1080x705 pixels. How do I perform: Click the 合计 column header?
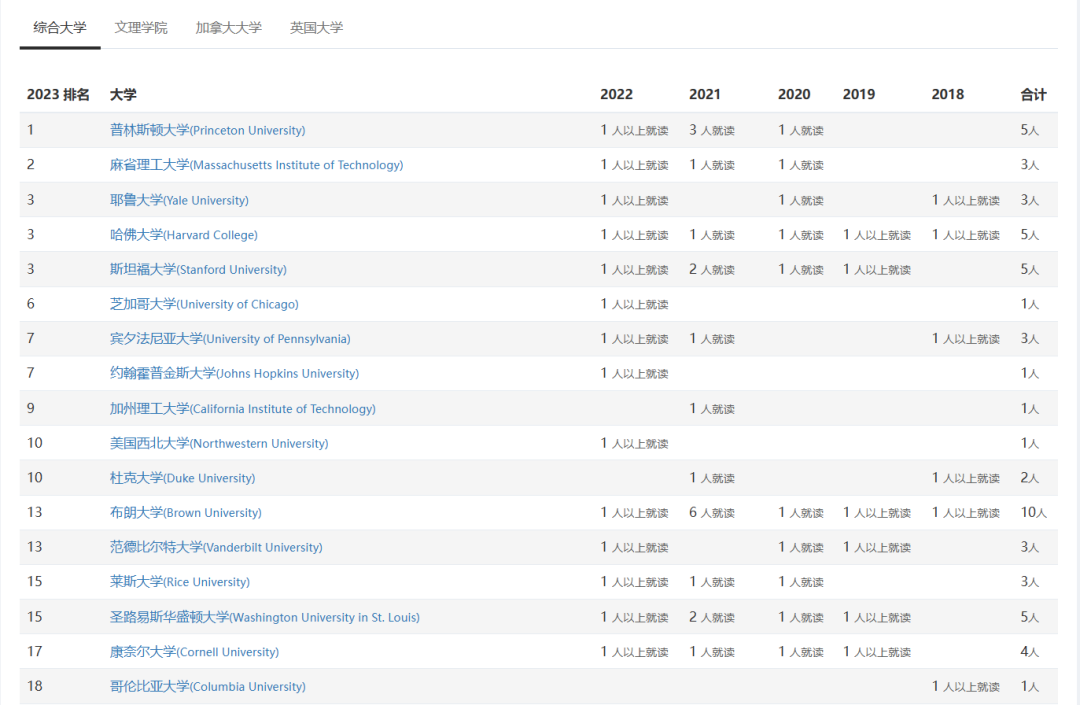point(1034,94)
